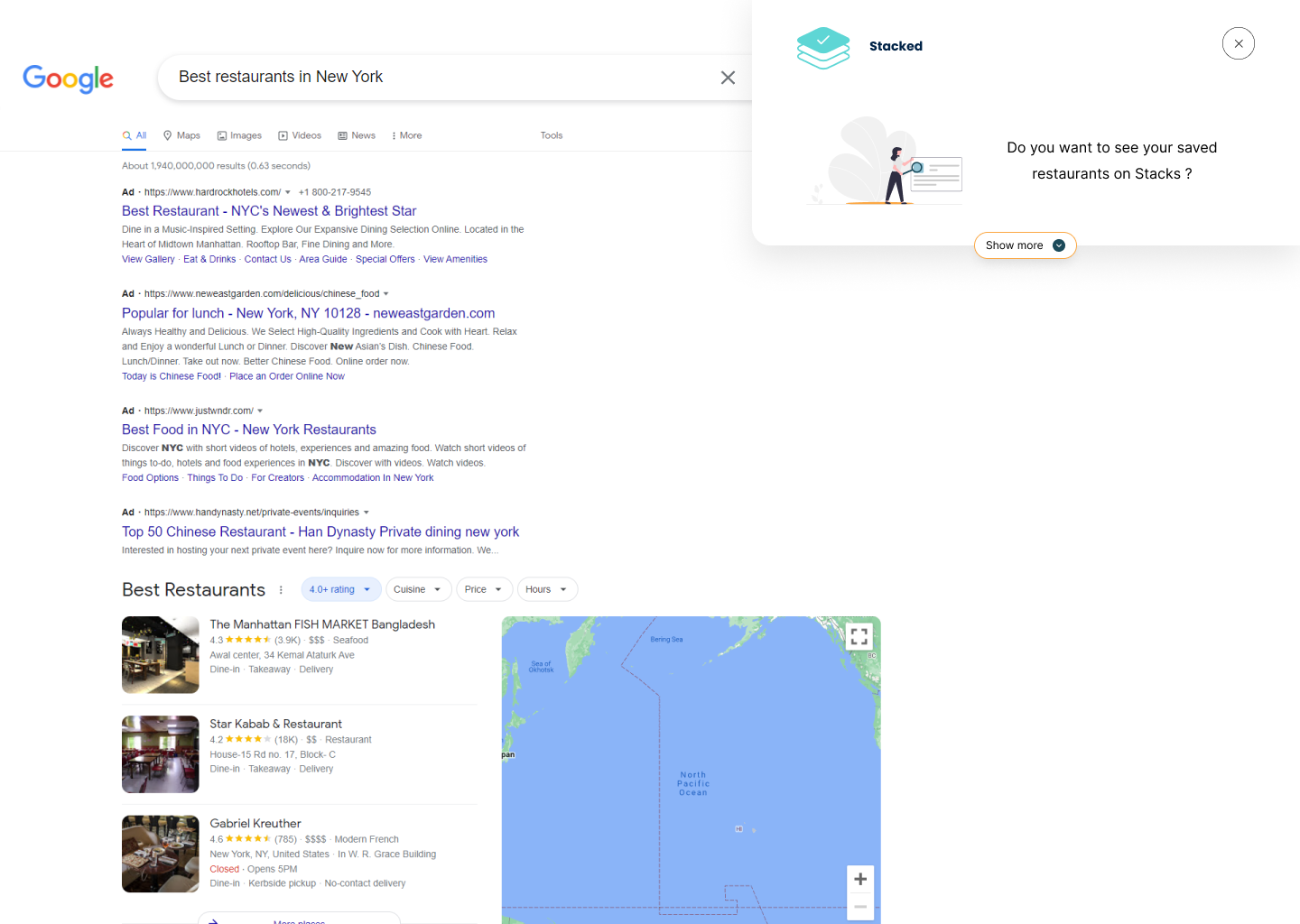Expand handynasty ad URL dropdown arrow
The width and height of the screenshot is (1300, 924).
(367, 513)
